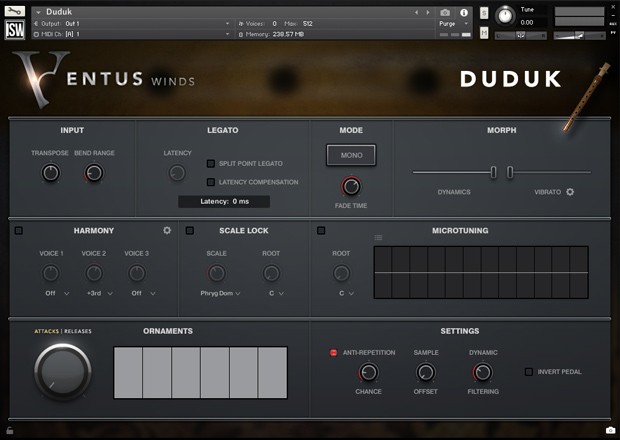
Task: Click the Harmony Voice 1 knob
Action: pyautogui.click(x=51, y=273)
